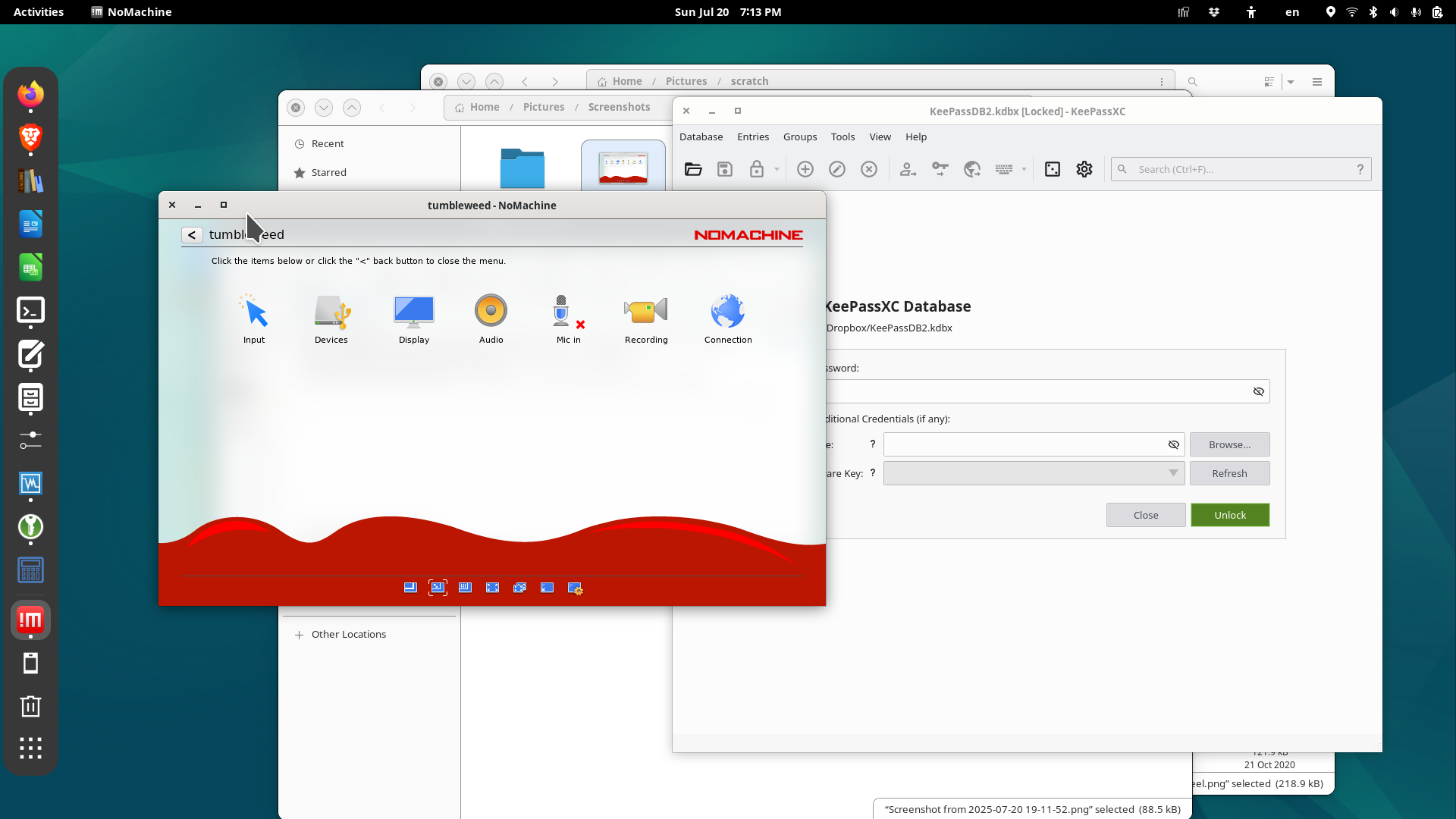Screen dimensions: 1456x819
Task: Click fullscreen on all monitors icon in NoMachine
Action: tap(519, 588)
